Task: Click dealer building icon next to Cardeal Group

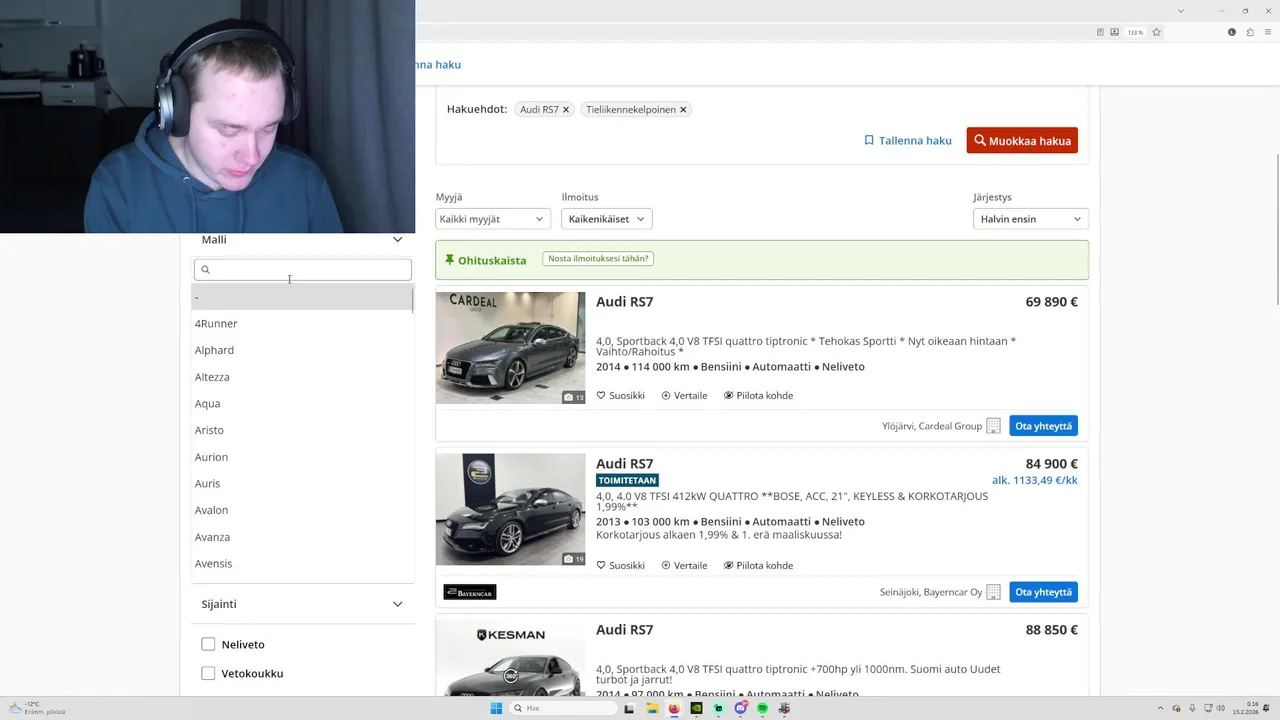Action: click(993, 426)
